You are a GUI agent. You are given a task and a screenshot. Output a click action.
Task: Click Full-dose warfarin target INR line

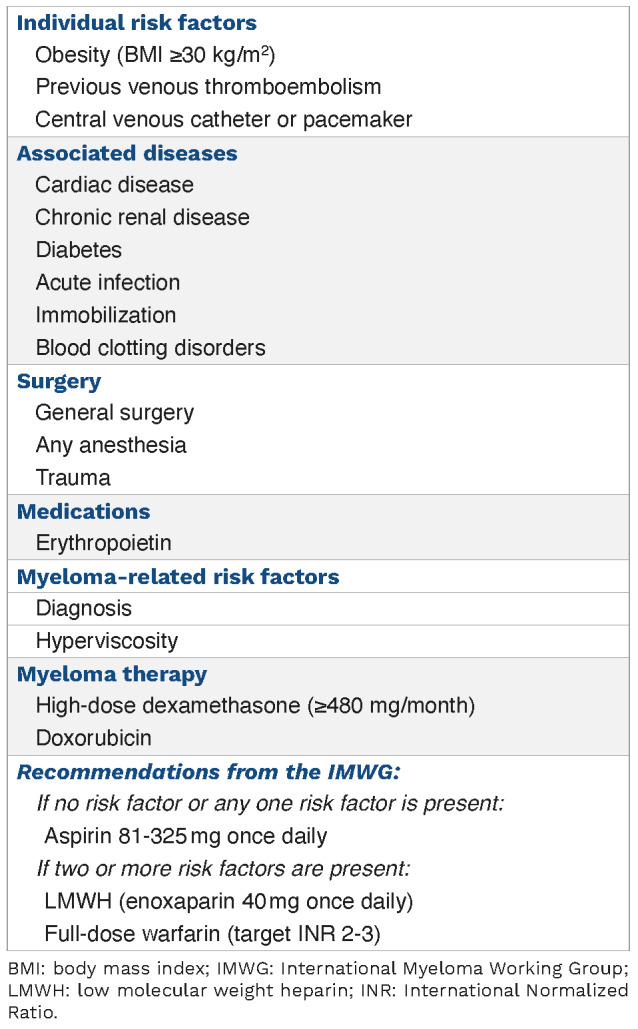tap(213, 934)
